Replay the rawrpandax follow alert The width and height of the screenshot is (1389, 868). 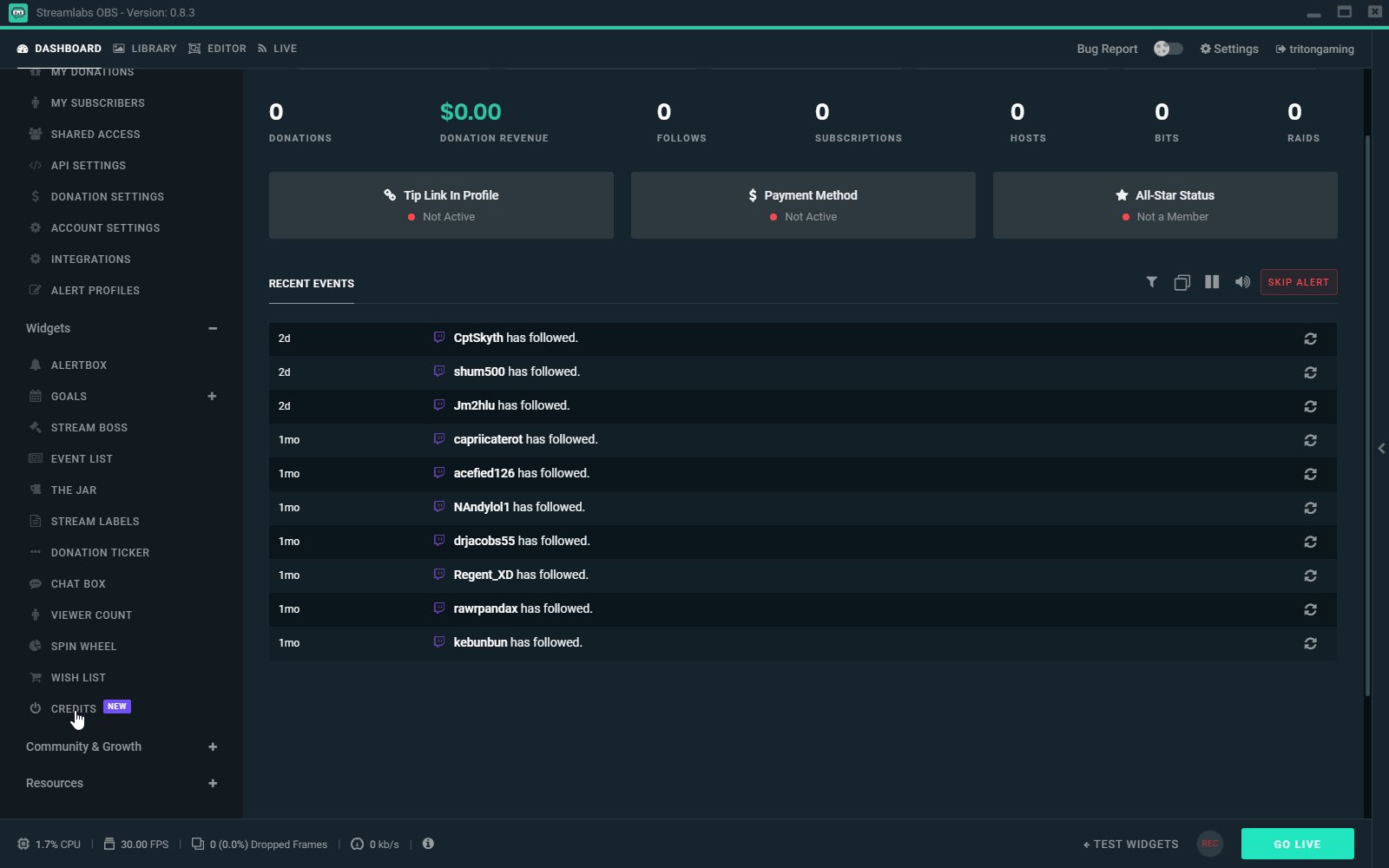tap(1310, 609)
